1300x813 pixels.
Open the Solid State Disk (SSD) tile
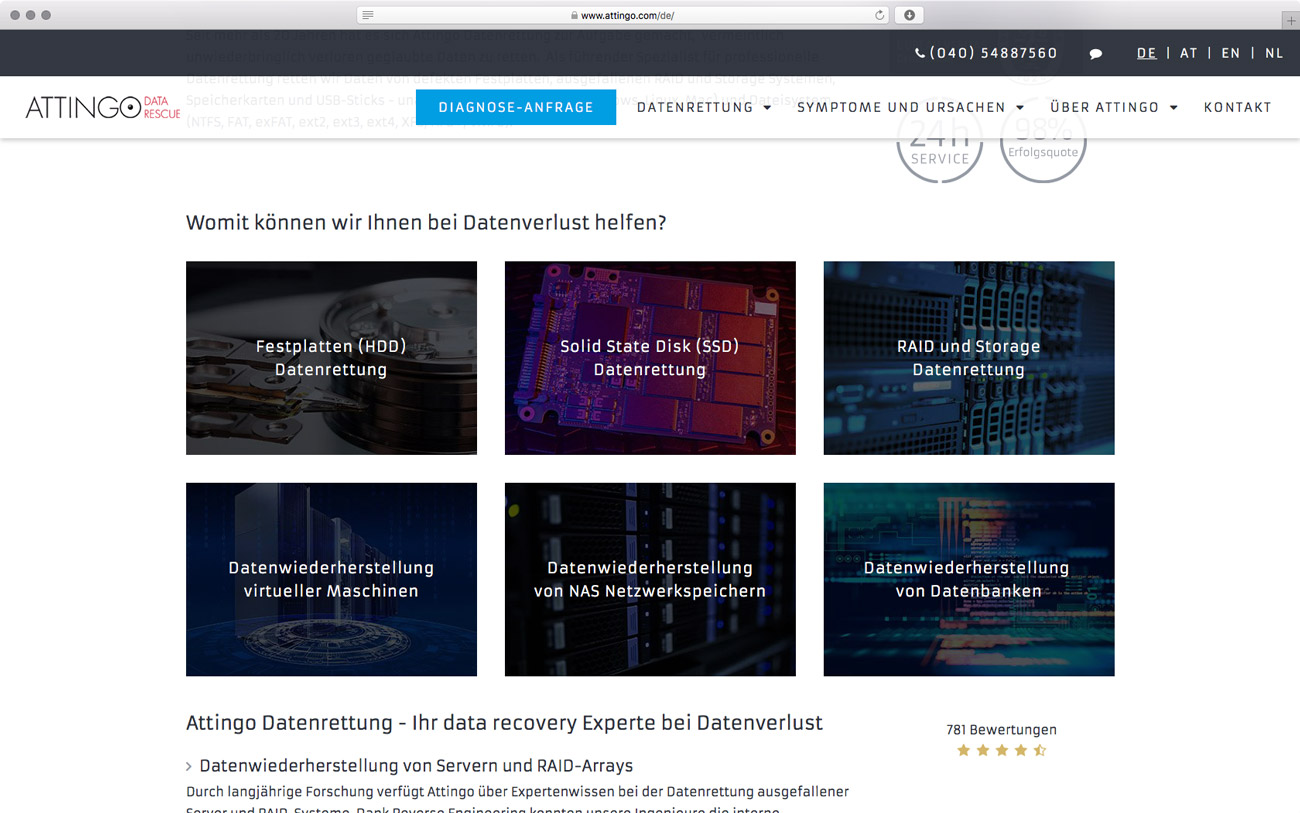(x=650, y=358)
